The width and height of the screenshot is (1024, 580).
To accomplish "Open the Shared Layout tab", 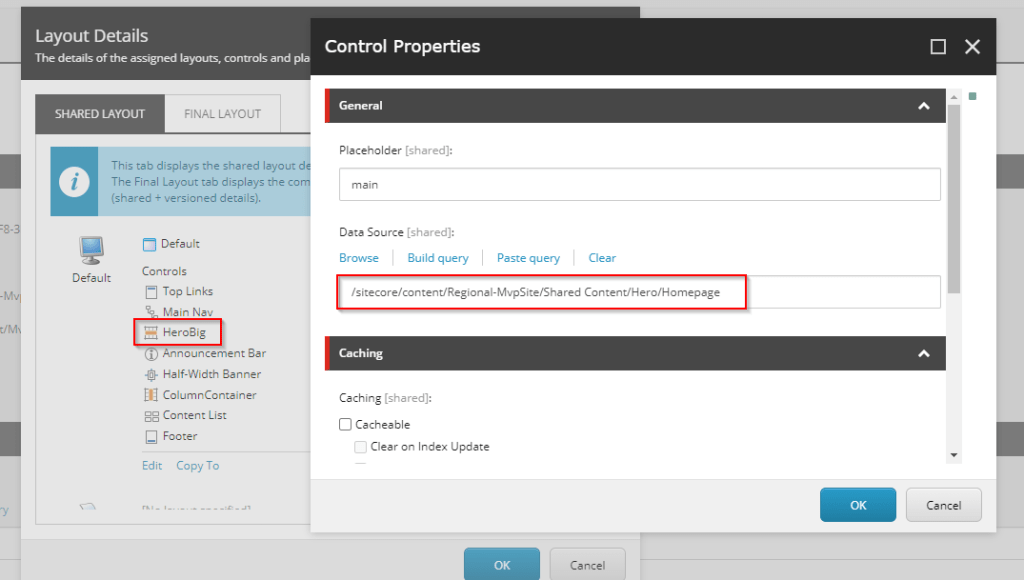I will [x=100, y=114].
